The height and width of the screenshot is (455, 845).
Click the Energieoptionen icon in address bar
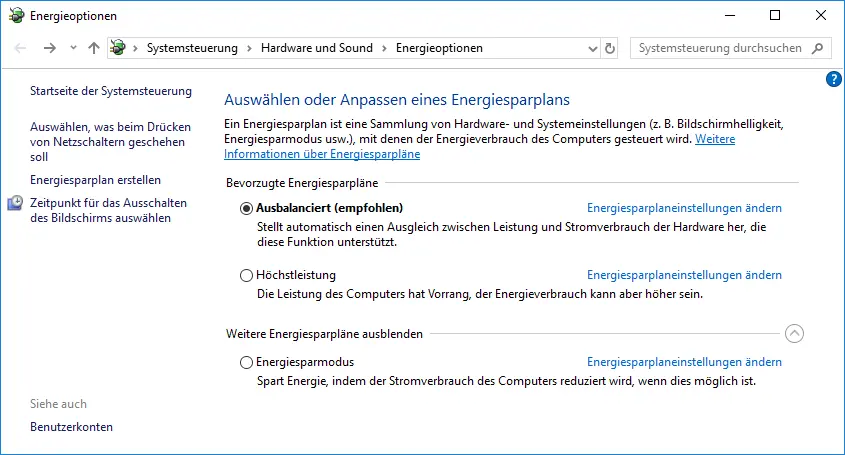click(119, 48)
